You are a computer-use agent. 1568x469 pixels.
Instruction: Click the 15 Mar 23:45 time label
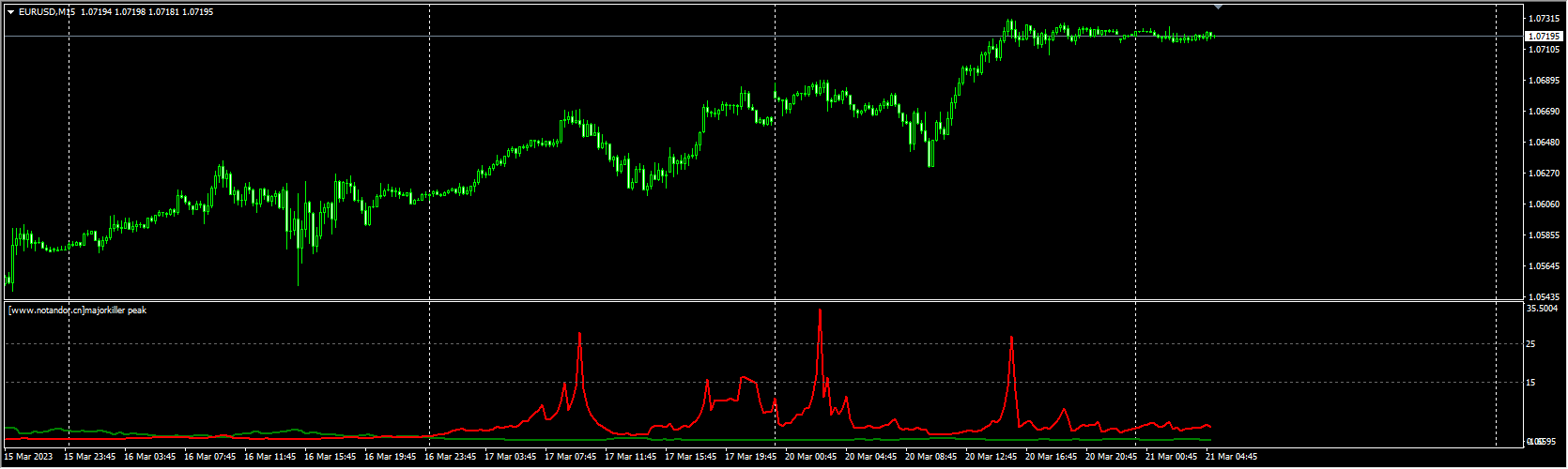tap(90, 457)
